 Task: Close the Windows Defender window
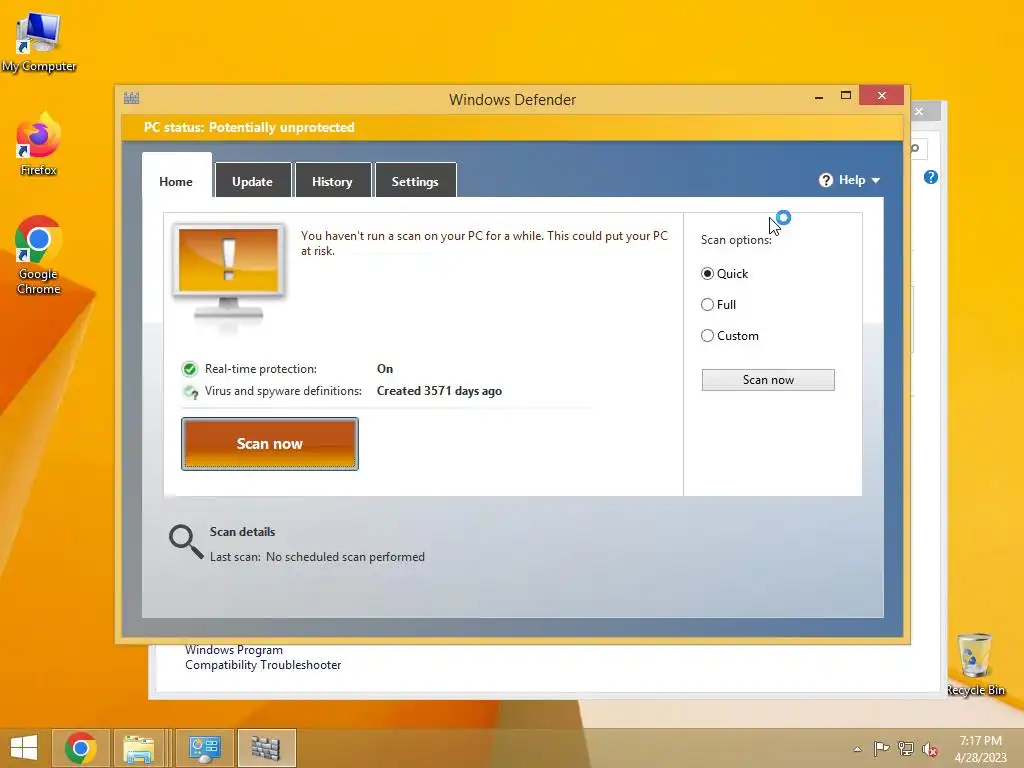coord(882,95)
